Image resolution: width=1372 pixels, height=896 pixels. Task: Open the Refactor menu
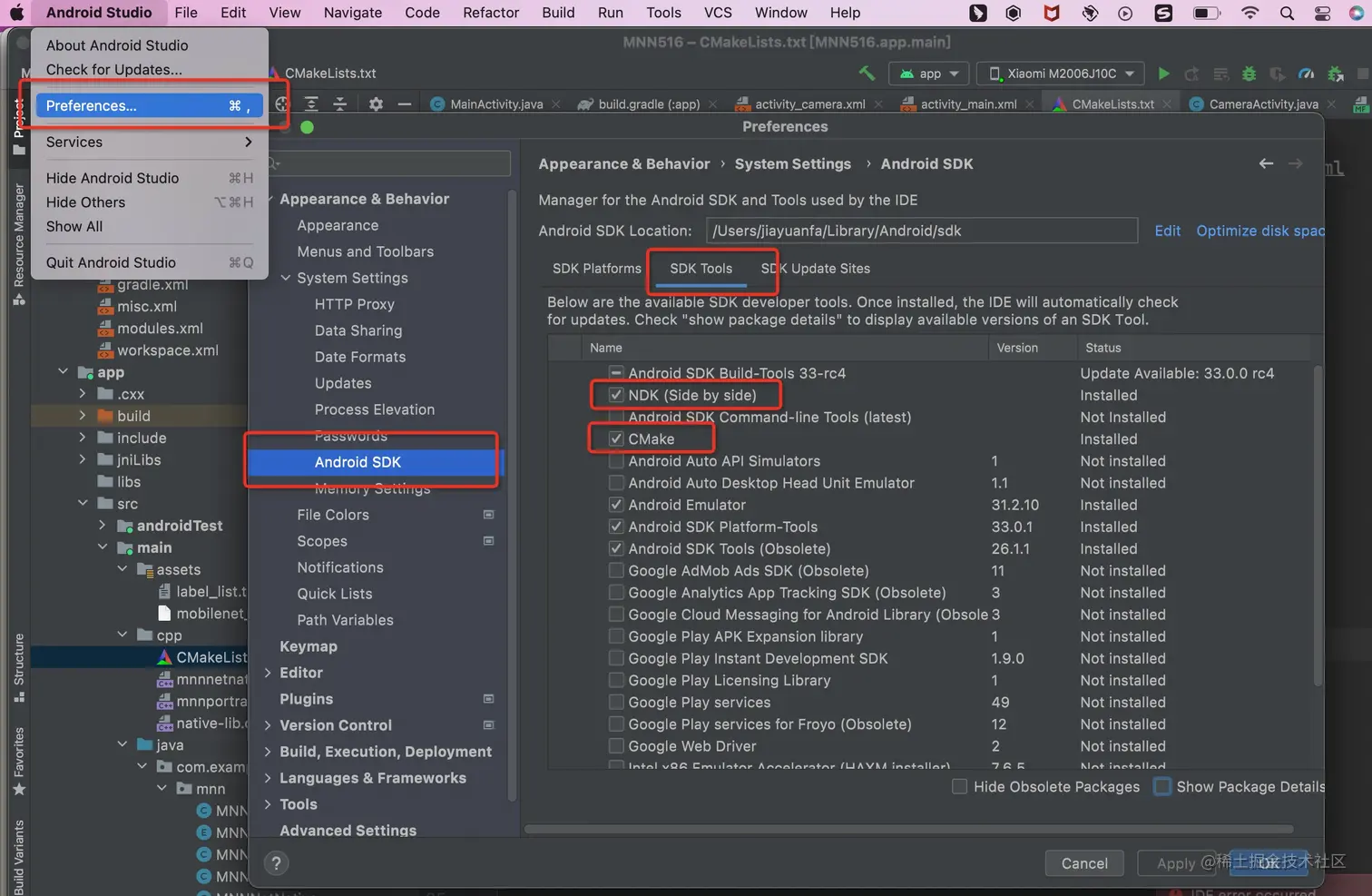point(491,13)
